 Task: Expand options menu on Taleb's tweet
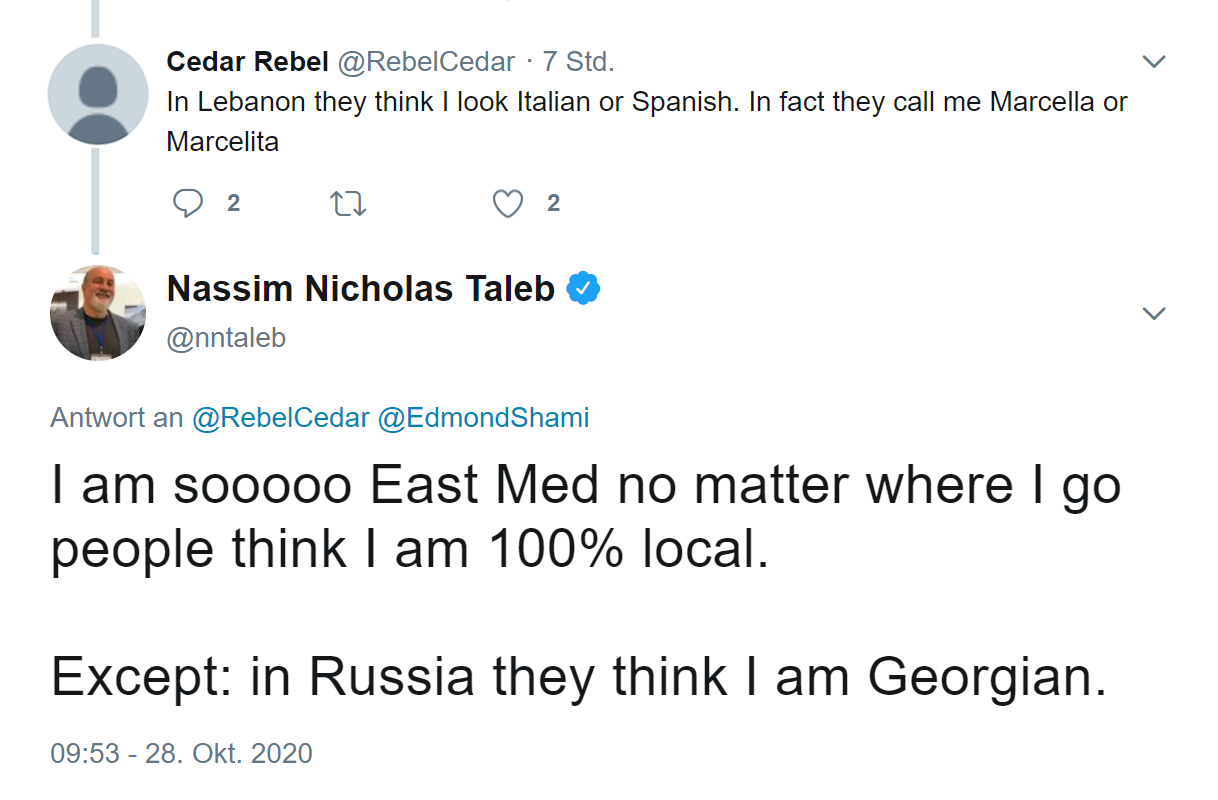[1153, 314]
